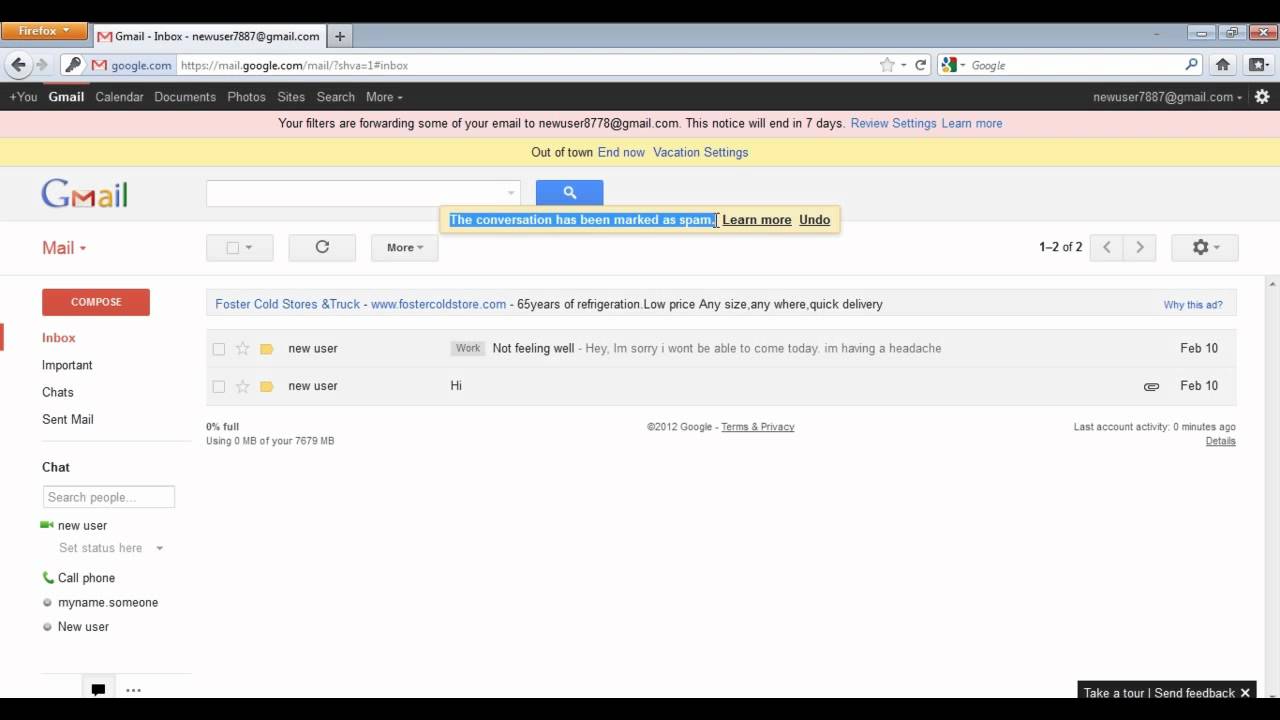
Task: Open the search engine selector dropdown
Action: pyautogui.click(x=952, y=65)
